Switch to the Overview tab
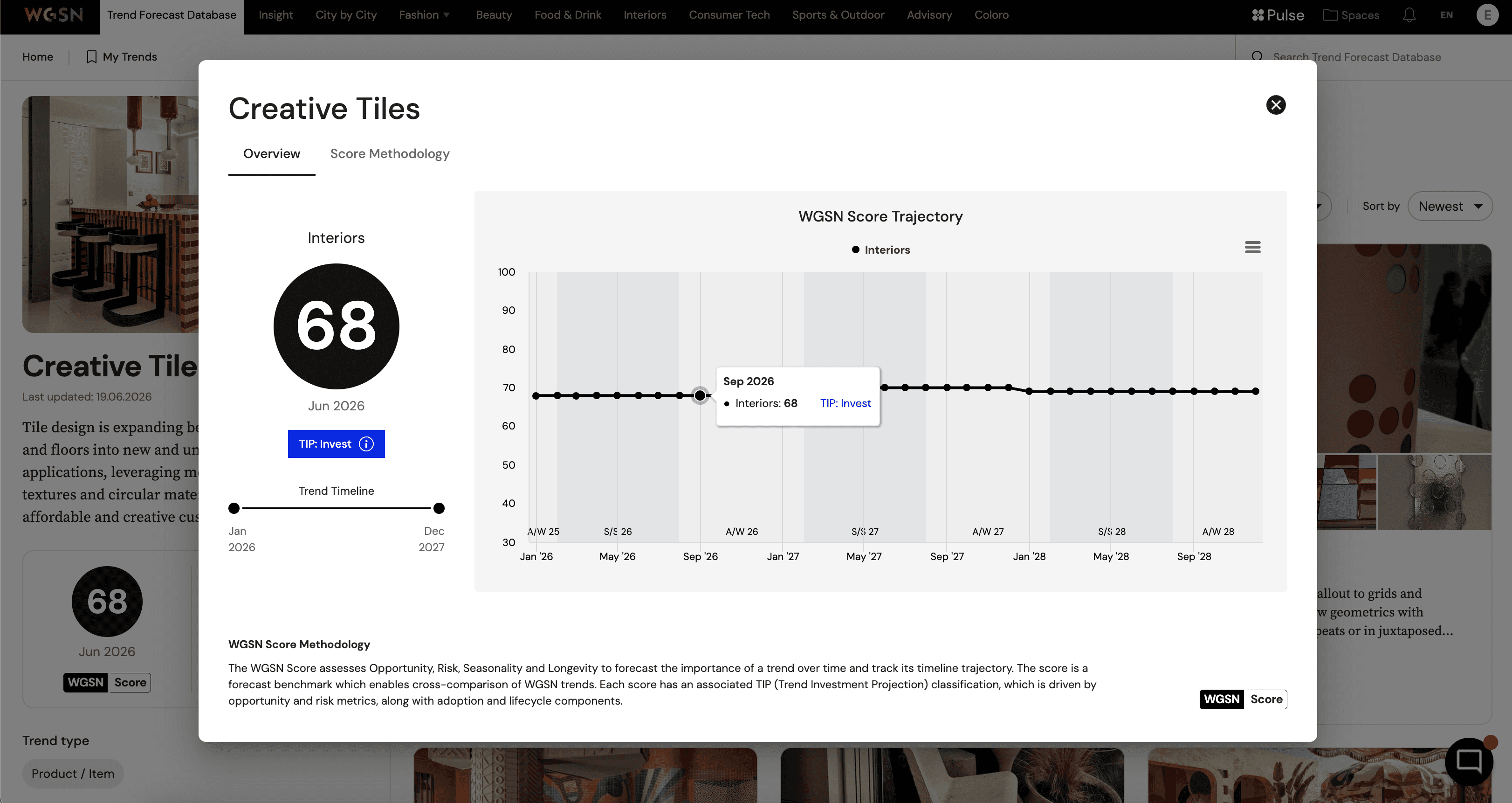Viewport: 1512px width, 803px height. click(271, 154)
